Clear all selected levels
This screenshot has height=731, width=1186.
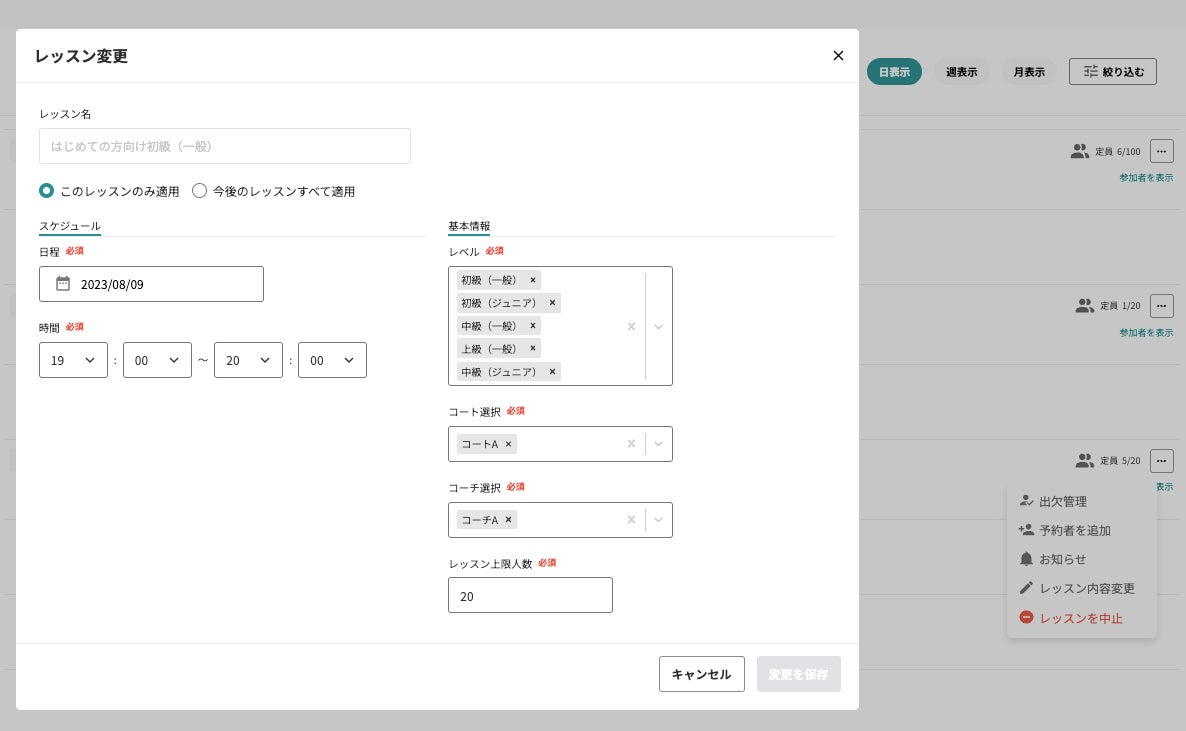(631, 326)
